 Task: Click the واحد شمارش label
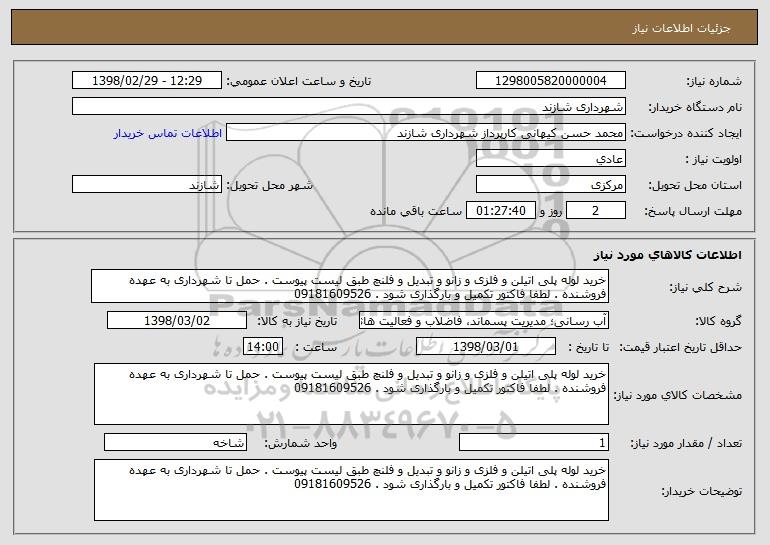pos(301,443)
